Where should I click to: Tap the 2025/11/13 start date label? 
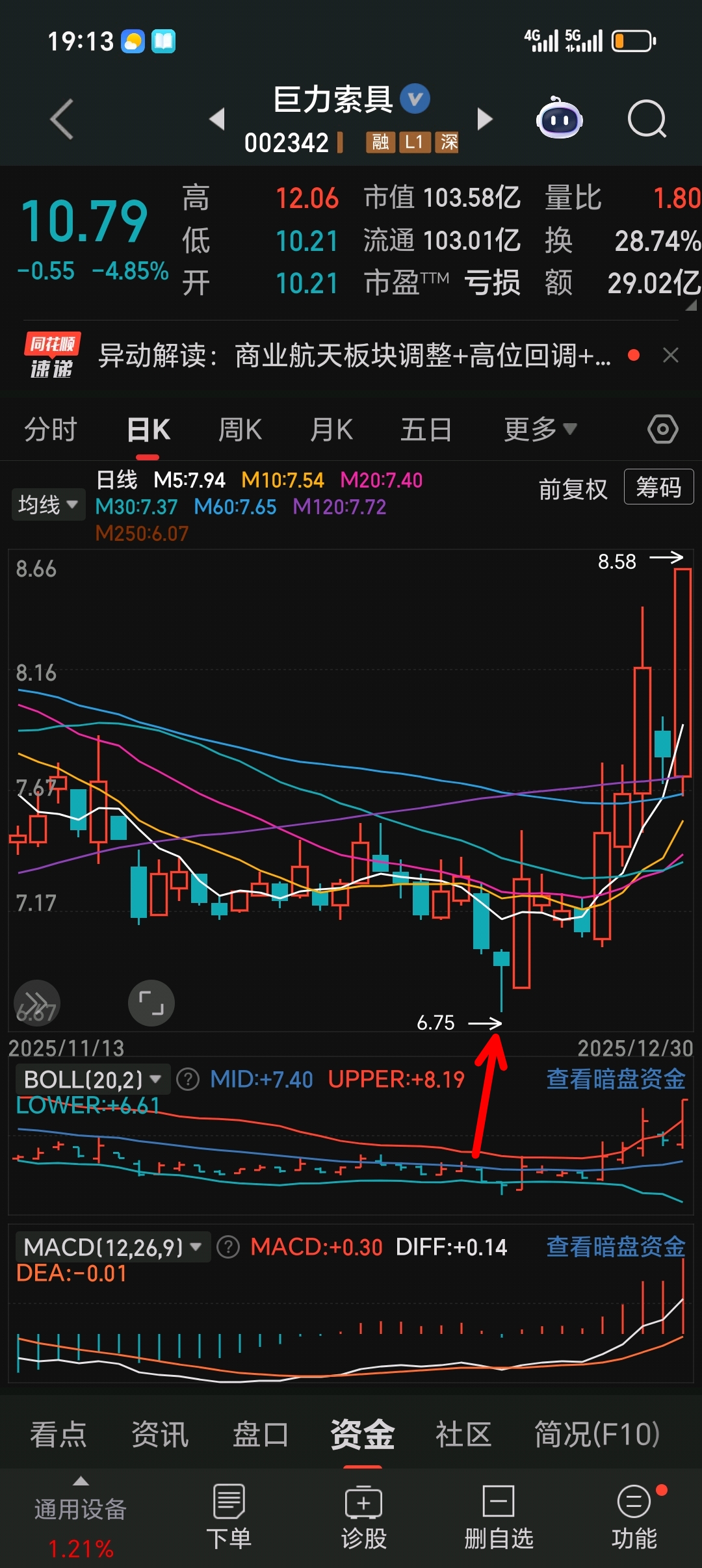[66, 1048]
